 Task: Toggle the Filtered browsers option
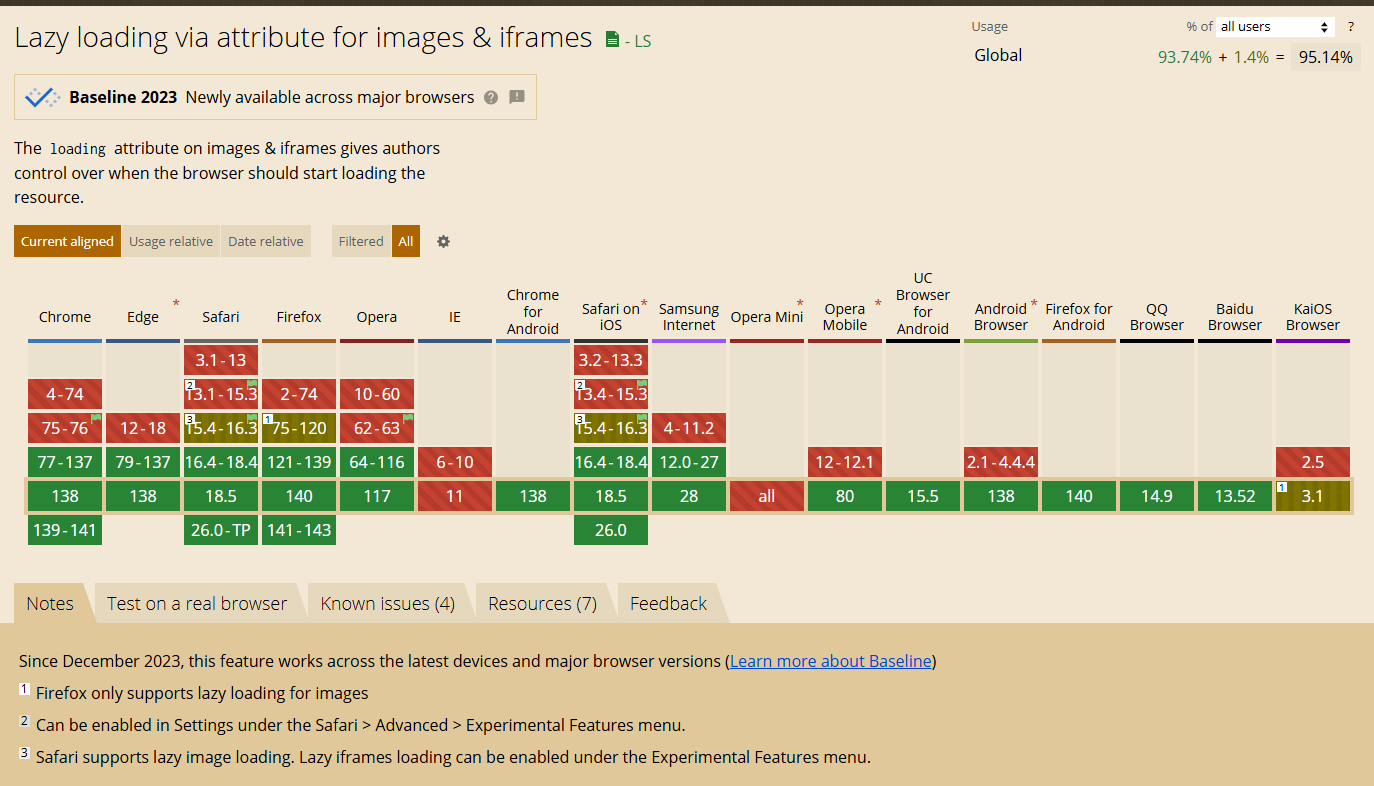coord(361,241)
